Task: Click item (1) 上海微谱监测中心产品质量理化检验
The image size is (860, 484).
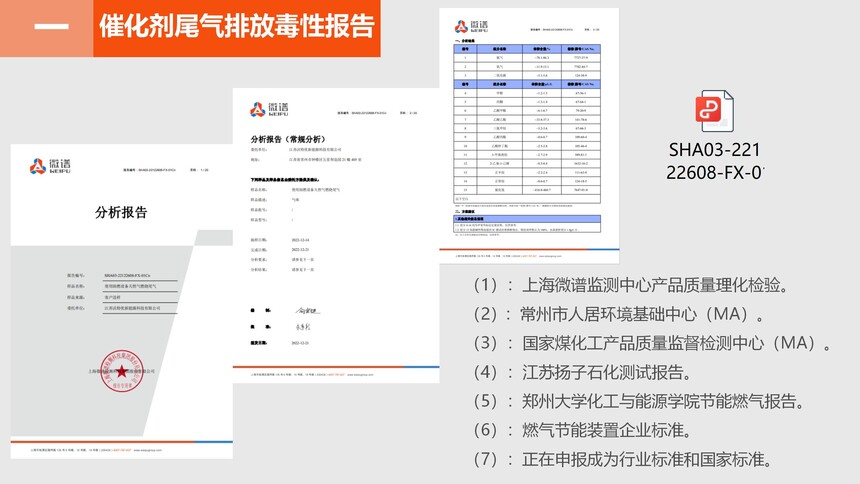Action: [631, 285]
